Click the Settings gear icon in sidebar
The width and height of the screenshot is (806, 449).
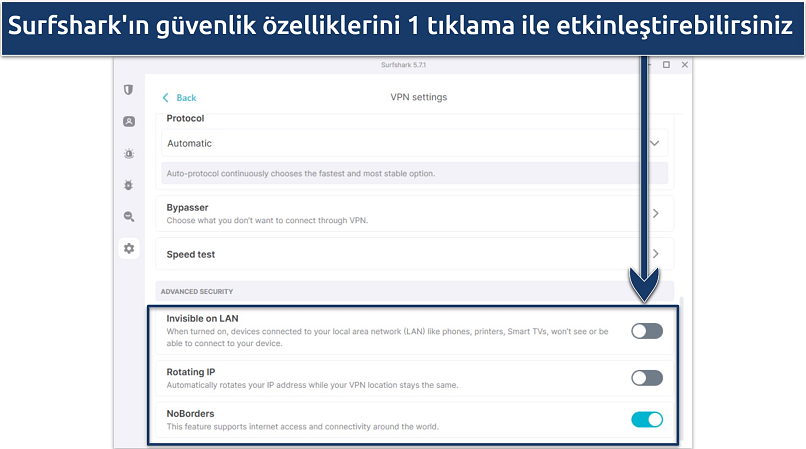[129, 248]
